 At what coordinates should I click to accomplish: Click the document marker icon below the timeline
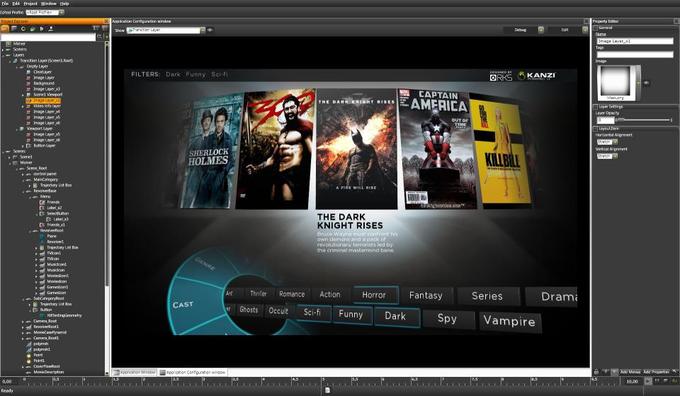(x=327, y=390)
